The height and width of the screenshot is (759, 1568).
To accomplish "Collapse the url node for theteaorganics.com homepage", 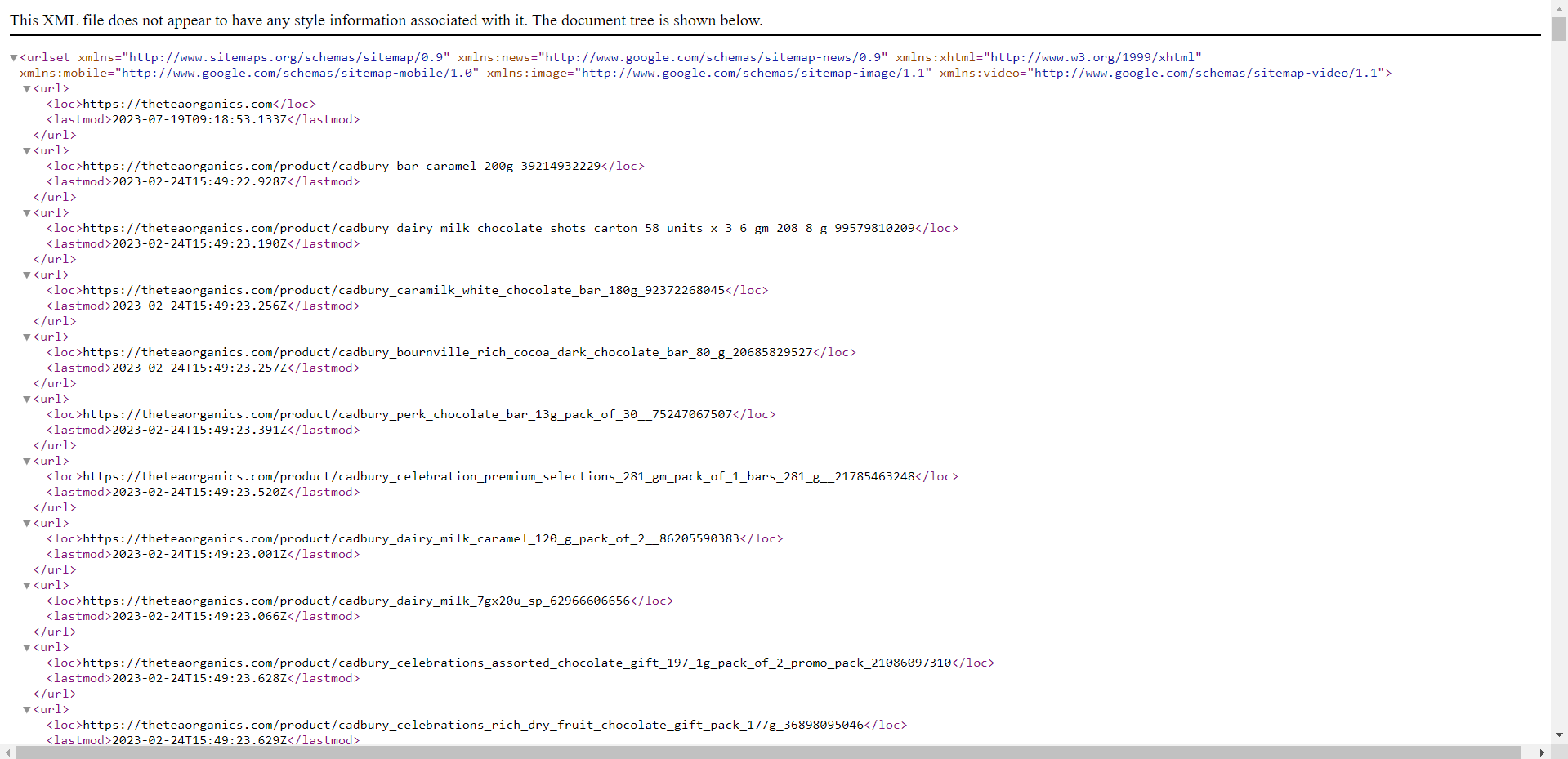I will 27,89.
